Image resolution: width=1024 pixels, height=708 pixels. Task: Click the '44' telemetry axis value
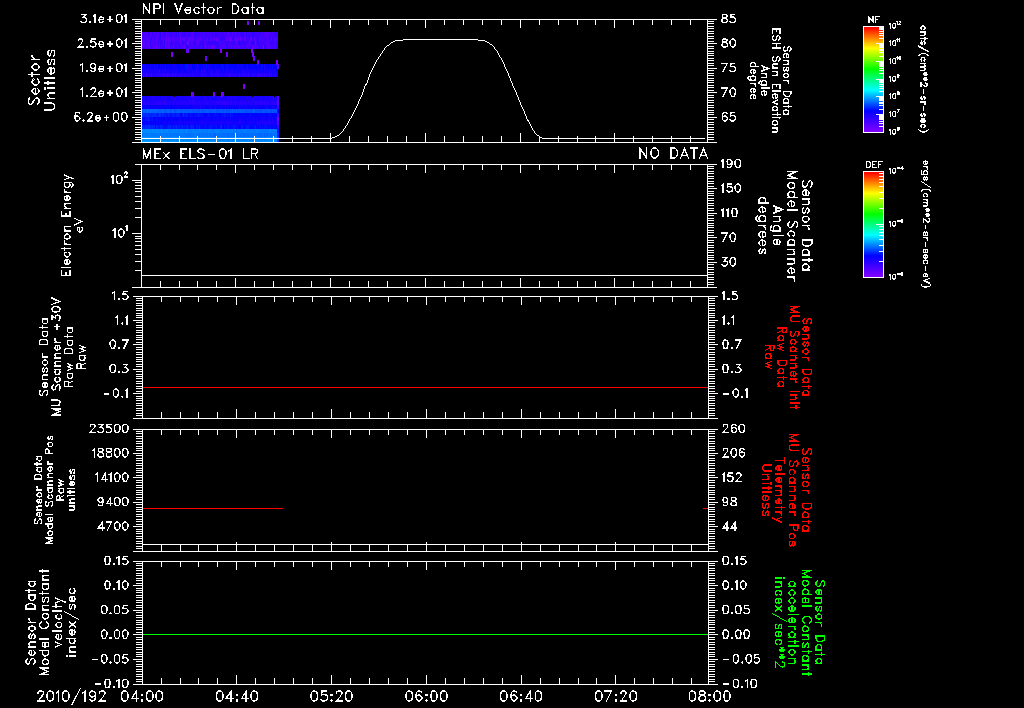(x=729, y=526)
